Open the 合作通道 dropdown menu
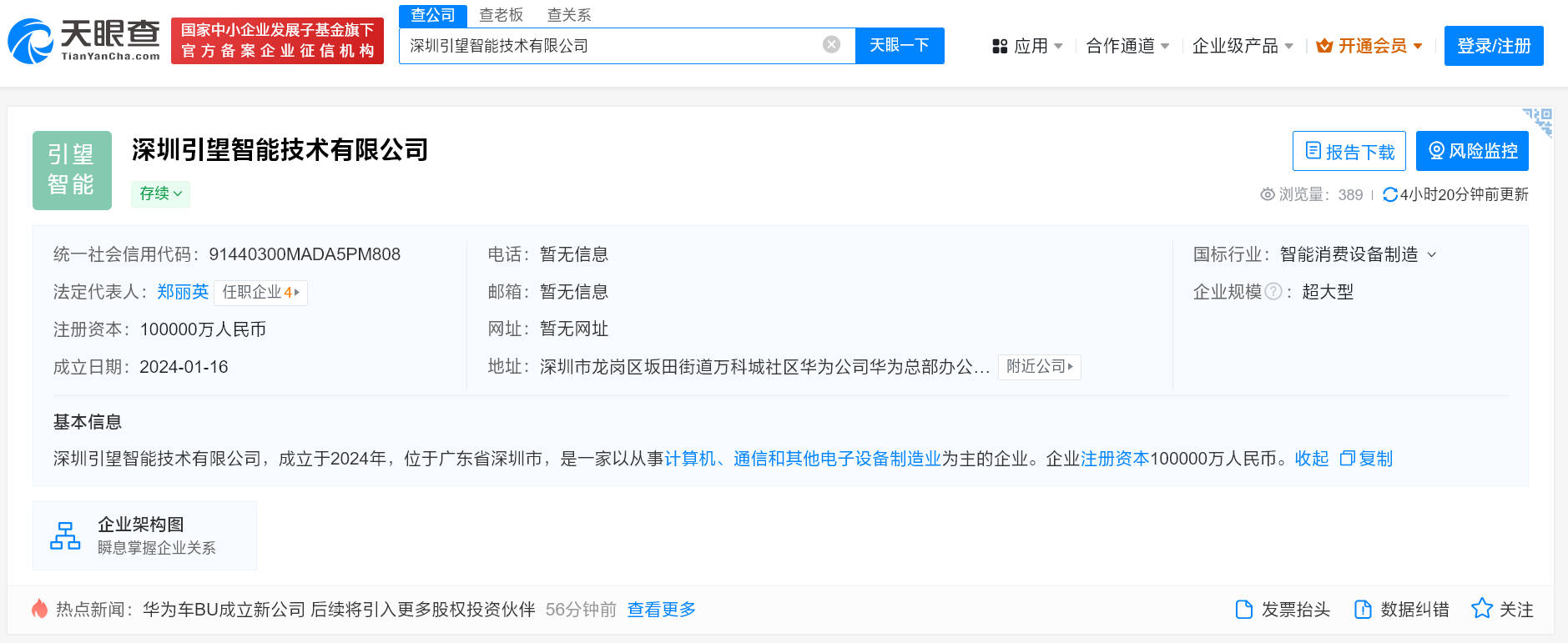This screenshot has width=1568, height=643. (x=1127, y=46)
